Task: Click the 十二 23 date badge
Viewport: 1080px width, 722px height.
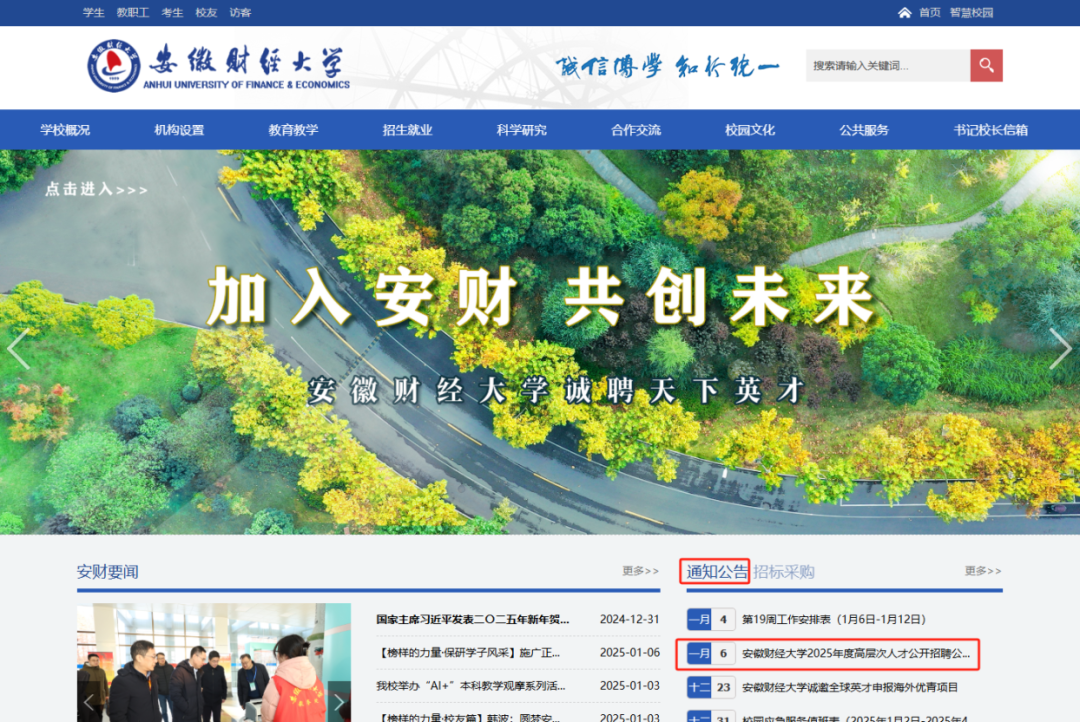Action: 711,687
